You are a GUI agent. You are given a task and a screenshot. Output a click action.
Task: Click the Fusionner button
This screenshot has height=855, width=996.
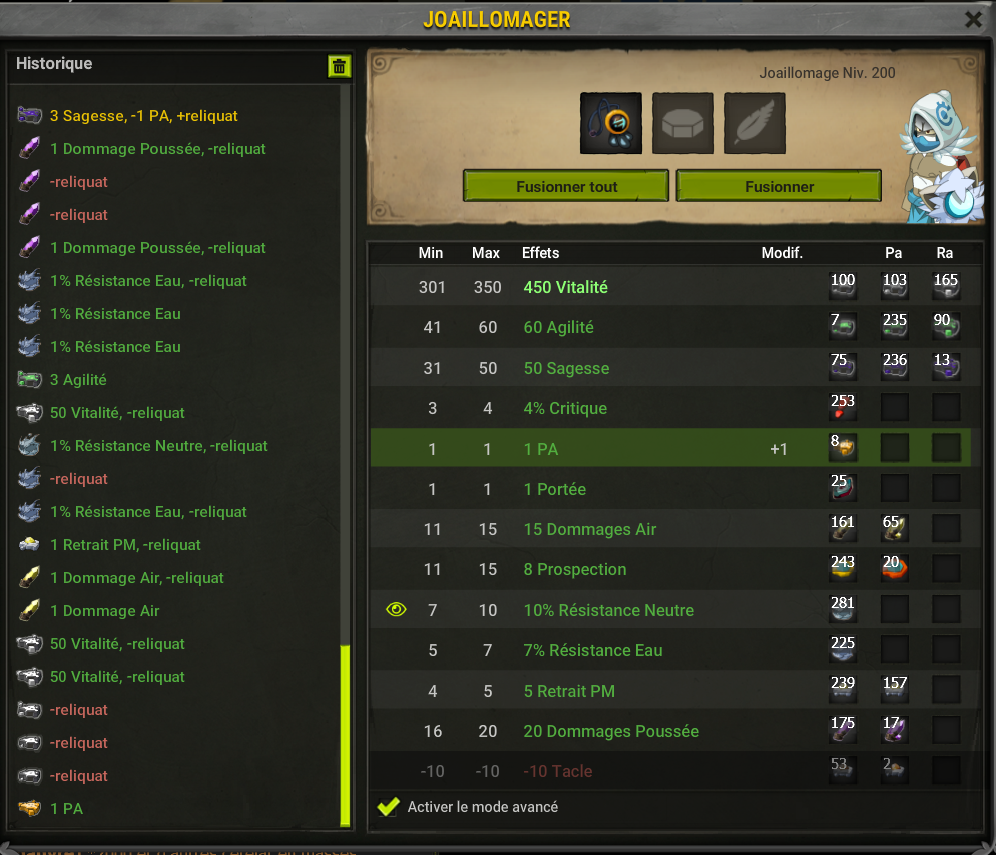click(x=779, y=186)
